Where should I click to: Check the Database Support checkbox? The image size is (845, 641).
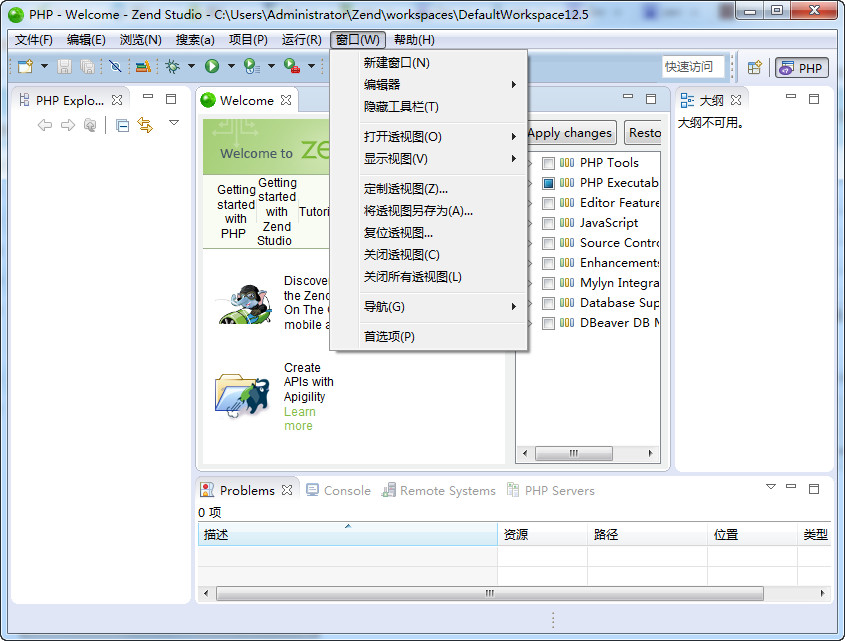pos(548,303)
